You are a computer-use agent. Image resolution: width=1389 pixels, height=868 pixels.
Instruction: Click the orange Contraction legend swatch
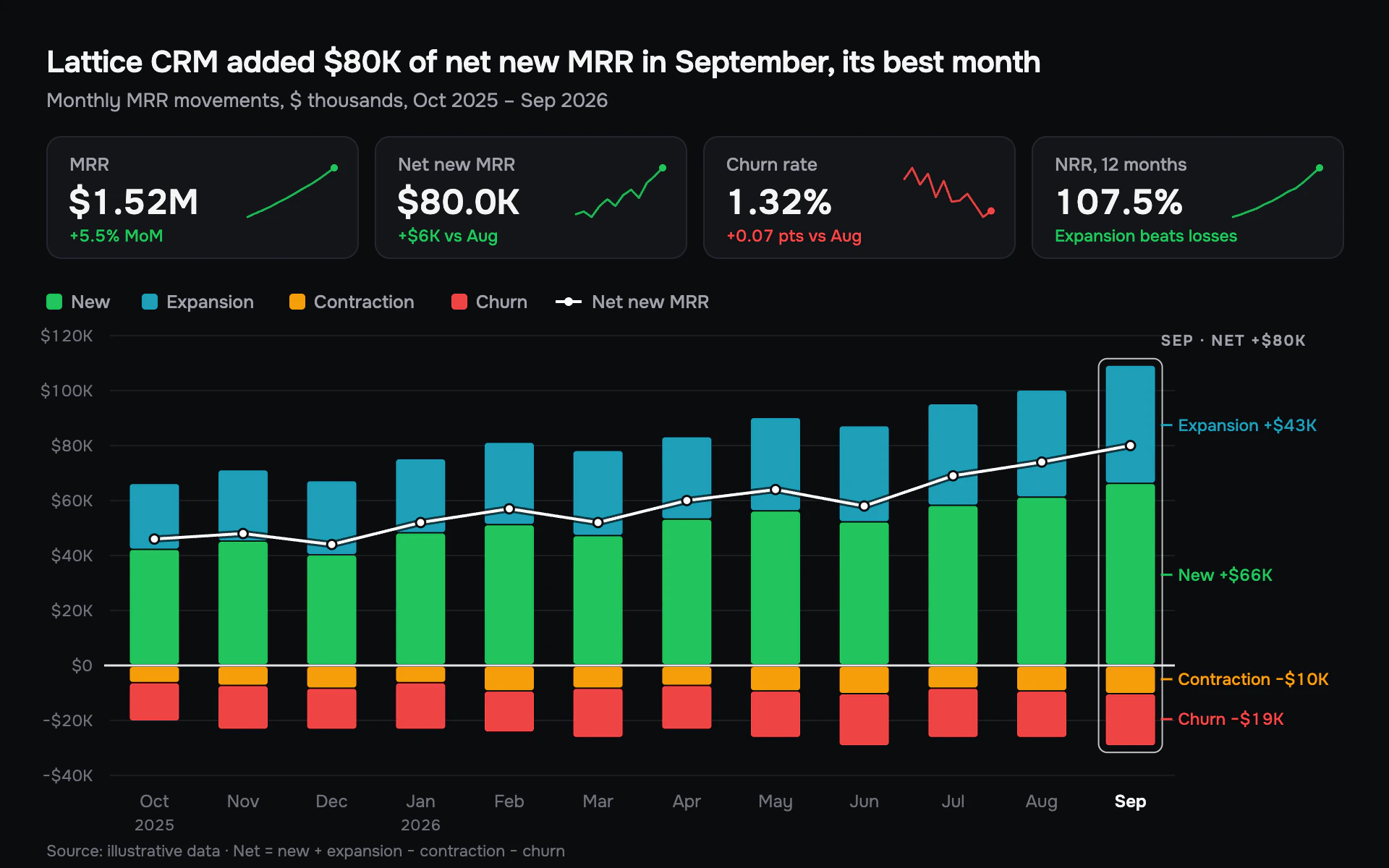(297, 302)
